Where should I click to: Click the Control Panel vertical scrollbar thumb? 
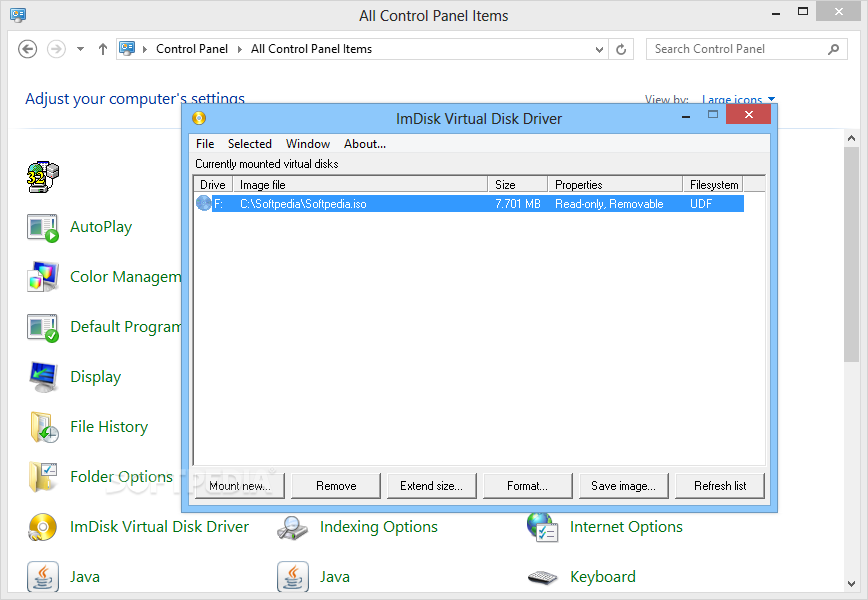(x=851, y=255)
